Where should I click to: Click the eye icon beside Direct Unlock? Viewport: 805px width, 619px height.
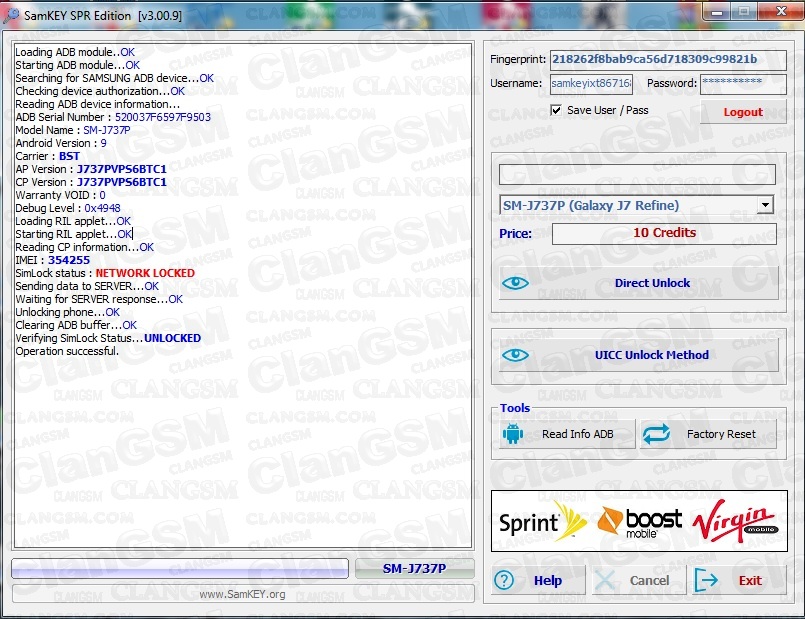click(x=515, y=283)
